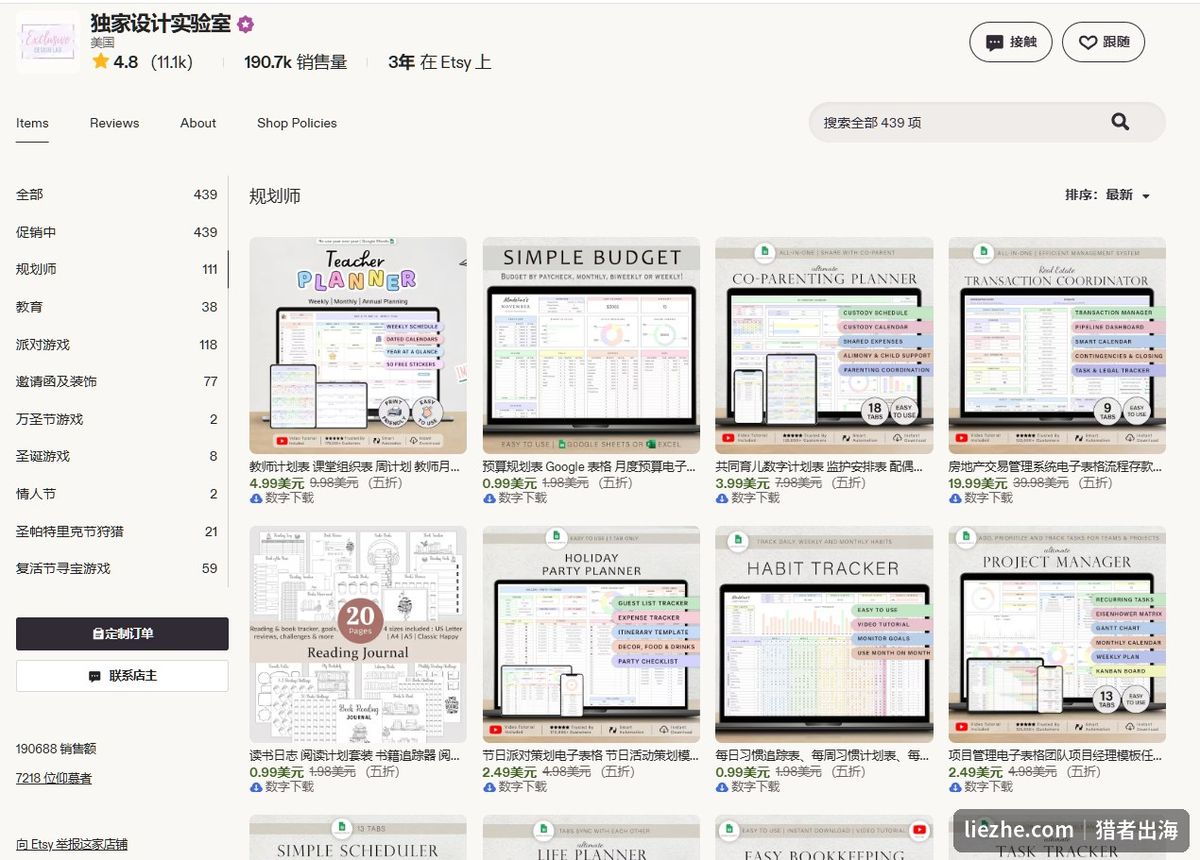Click download icon under Habit Tracker listing
Viewport: 1200px width, 860px height.
(722, 787)
